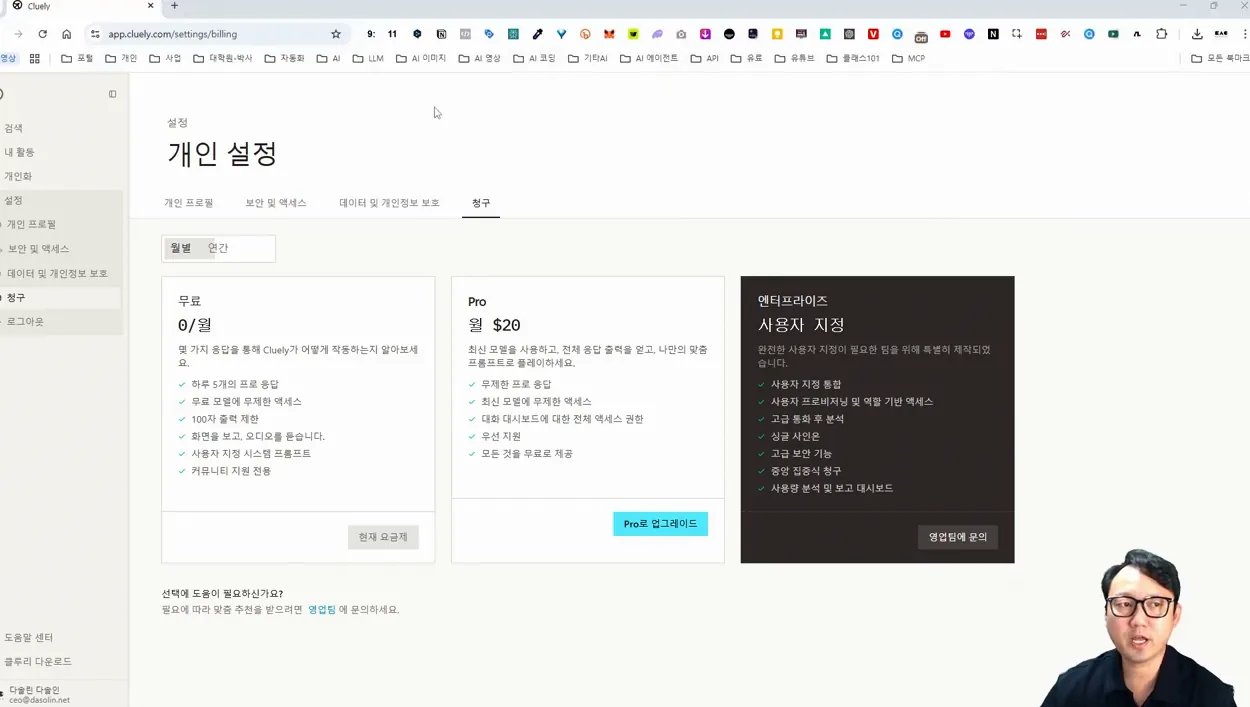
Task: Open 도움말 센터 in sidebar
Action: click(x=29, y=637)
